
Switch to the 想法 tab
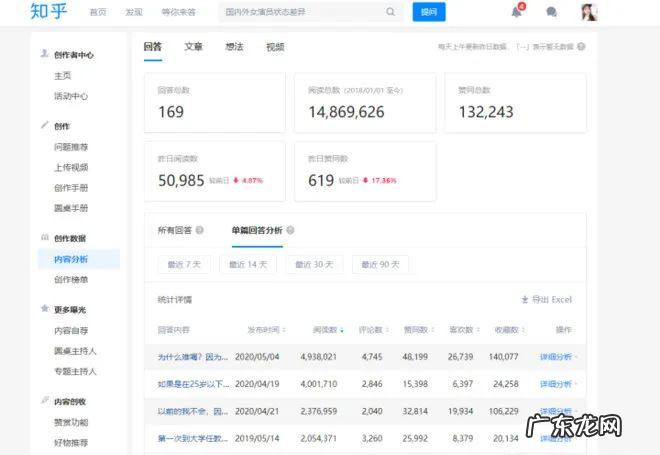(234, 47)
